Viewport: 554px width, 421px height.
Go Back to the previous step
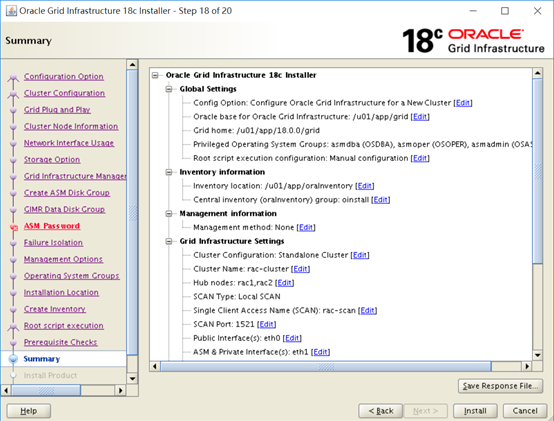pyautogui.click(x=381, y=411)
